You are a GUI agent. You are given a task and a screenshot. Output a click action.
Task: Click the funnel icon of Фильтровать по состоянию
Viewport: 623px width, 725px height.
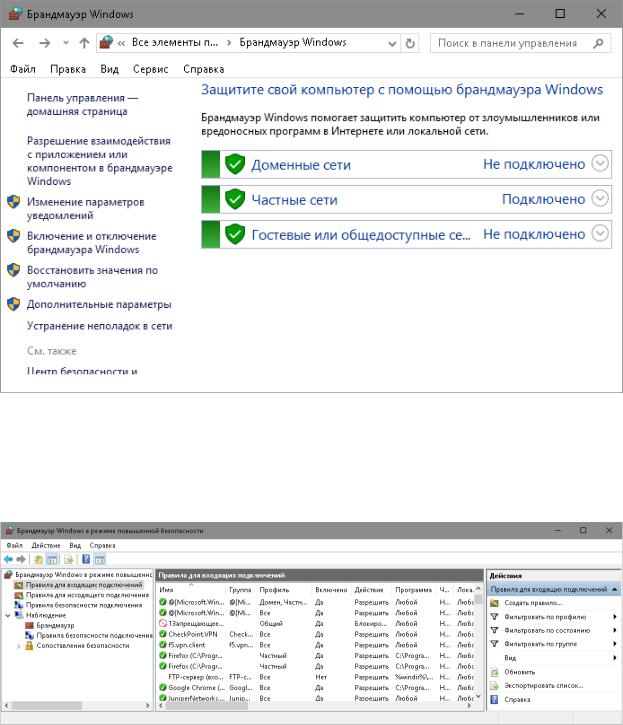click(494, 630)
